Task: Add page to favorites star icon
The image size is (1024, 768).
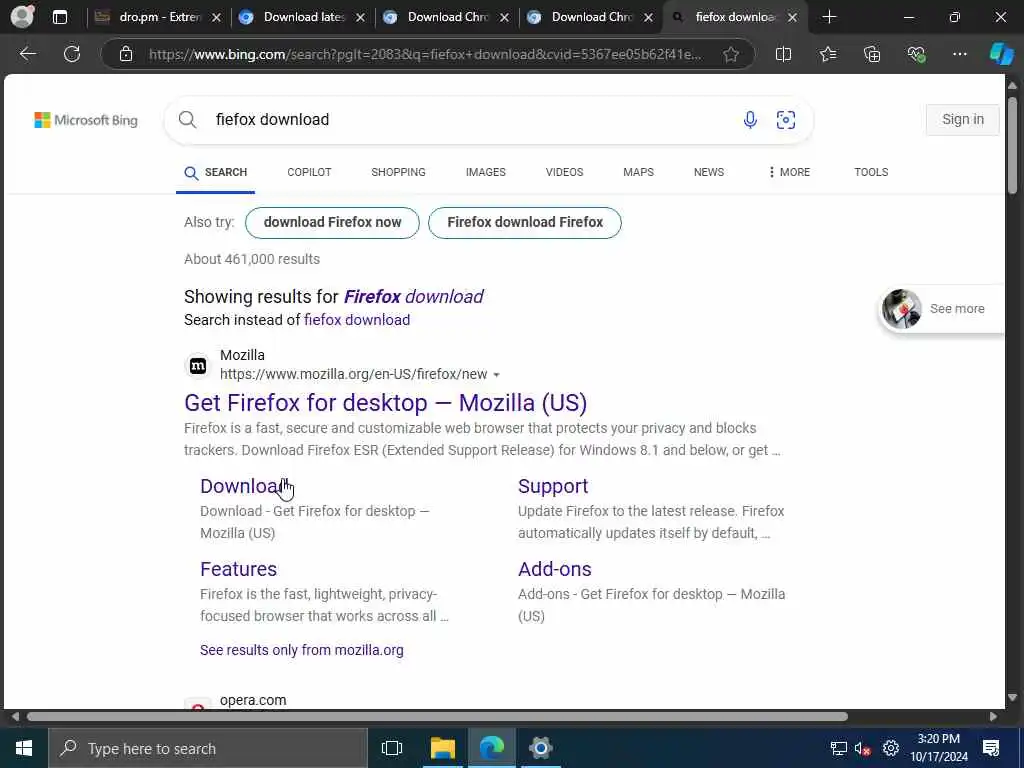Action: pos(731,54)
